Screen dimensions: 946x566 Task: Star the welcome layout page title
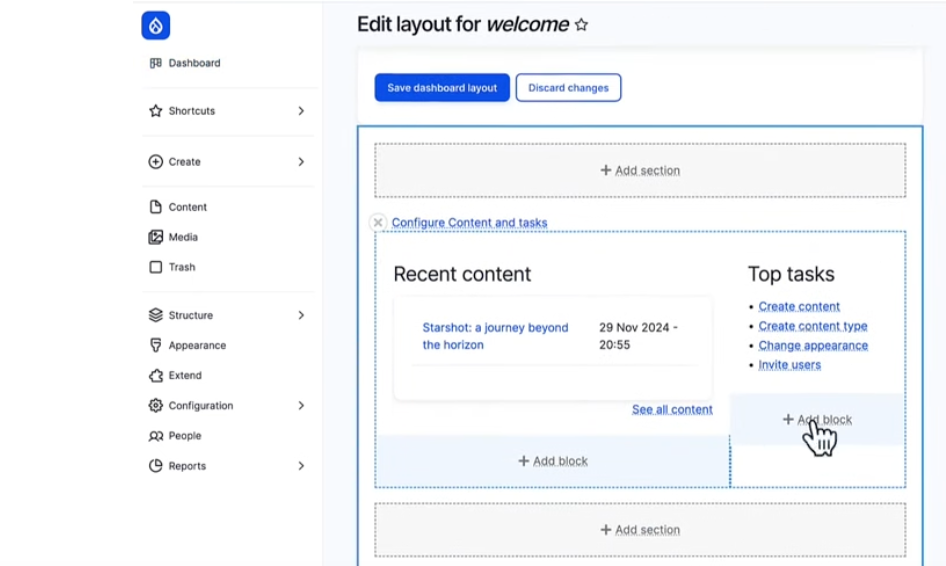(581, 25)
